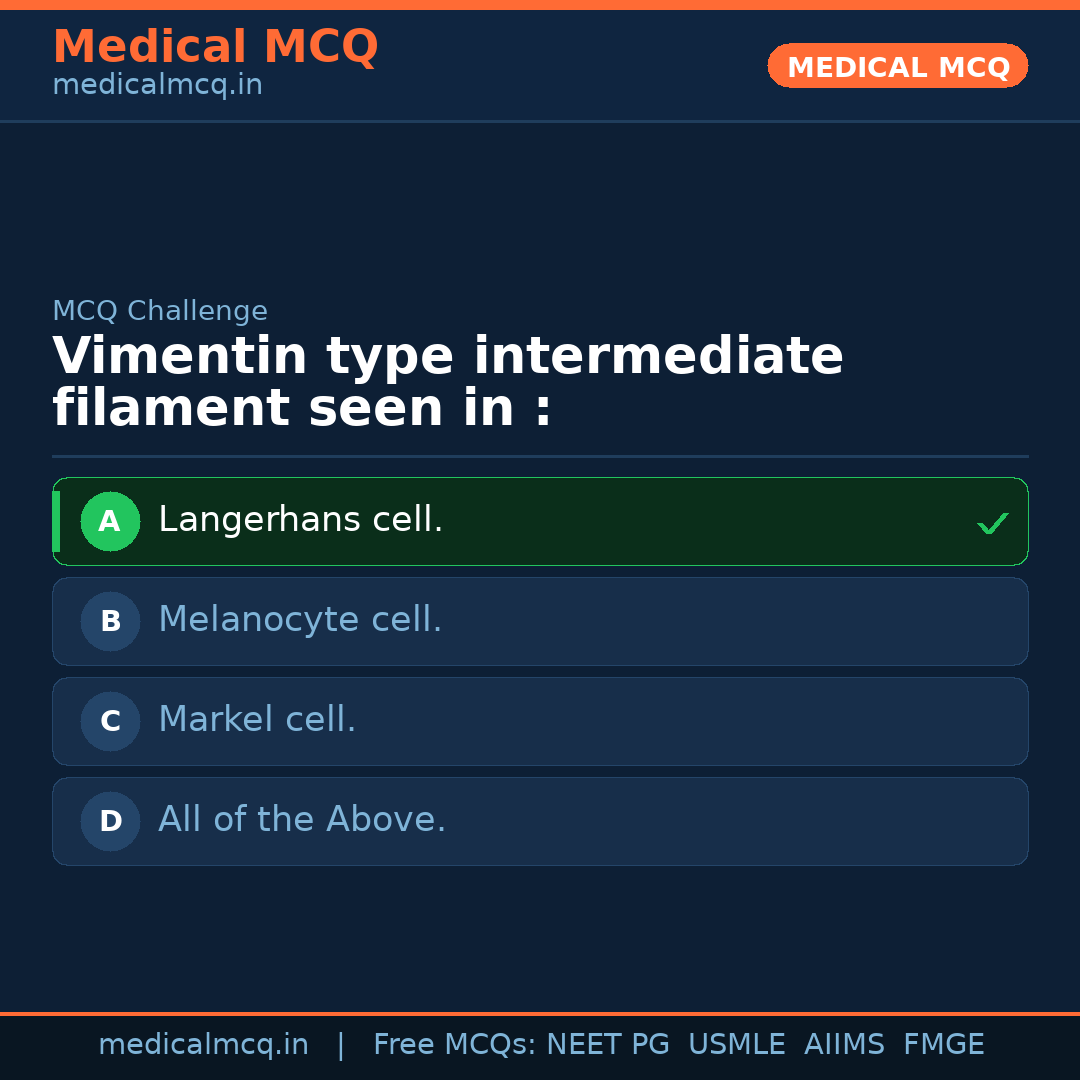Click the D option circle
This screenshot has width=1080, height=1080.
tap(110, 821)
